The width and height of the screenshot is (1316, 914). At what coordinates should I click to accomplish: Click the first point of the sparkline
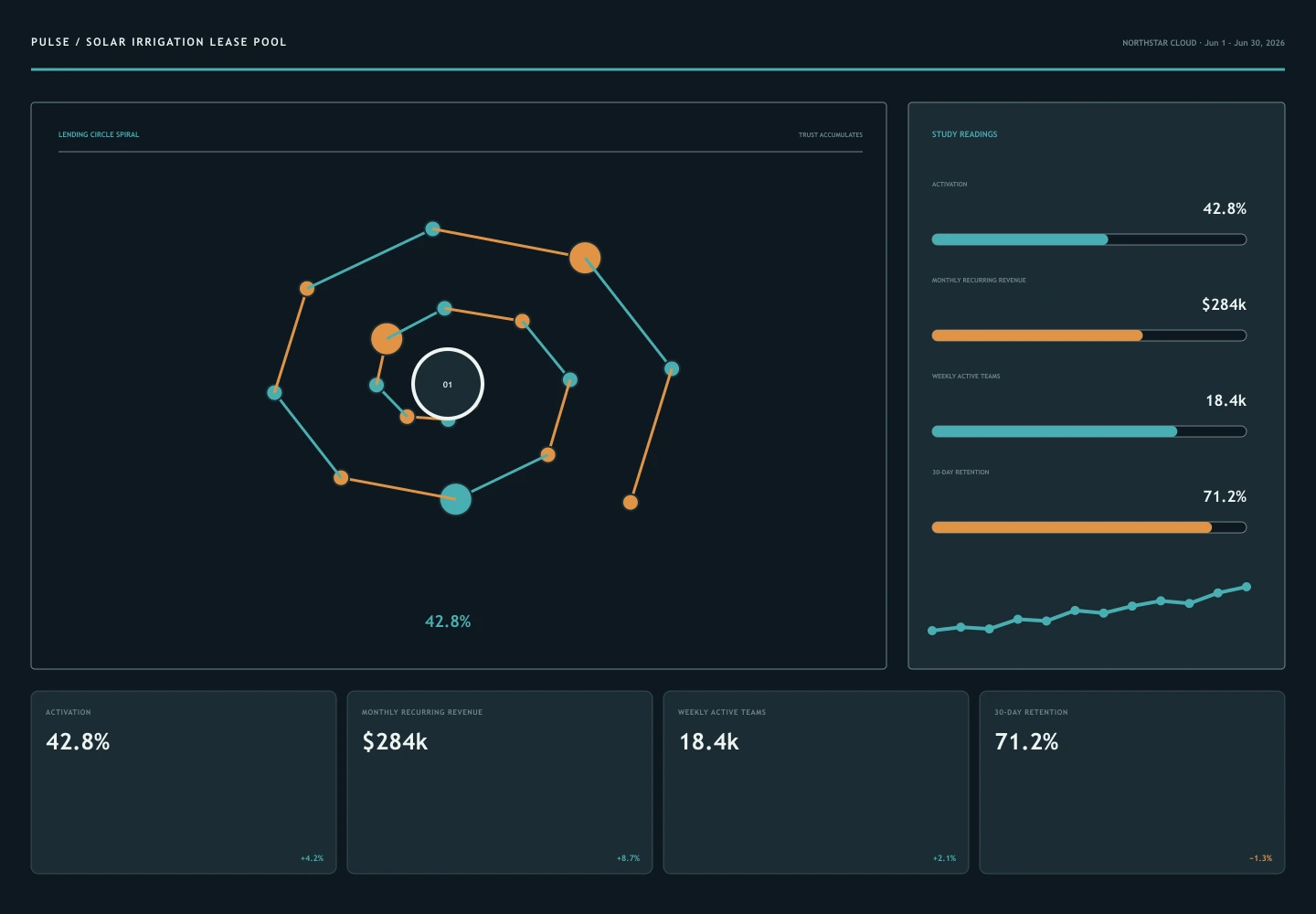coord(932,631)
